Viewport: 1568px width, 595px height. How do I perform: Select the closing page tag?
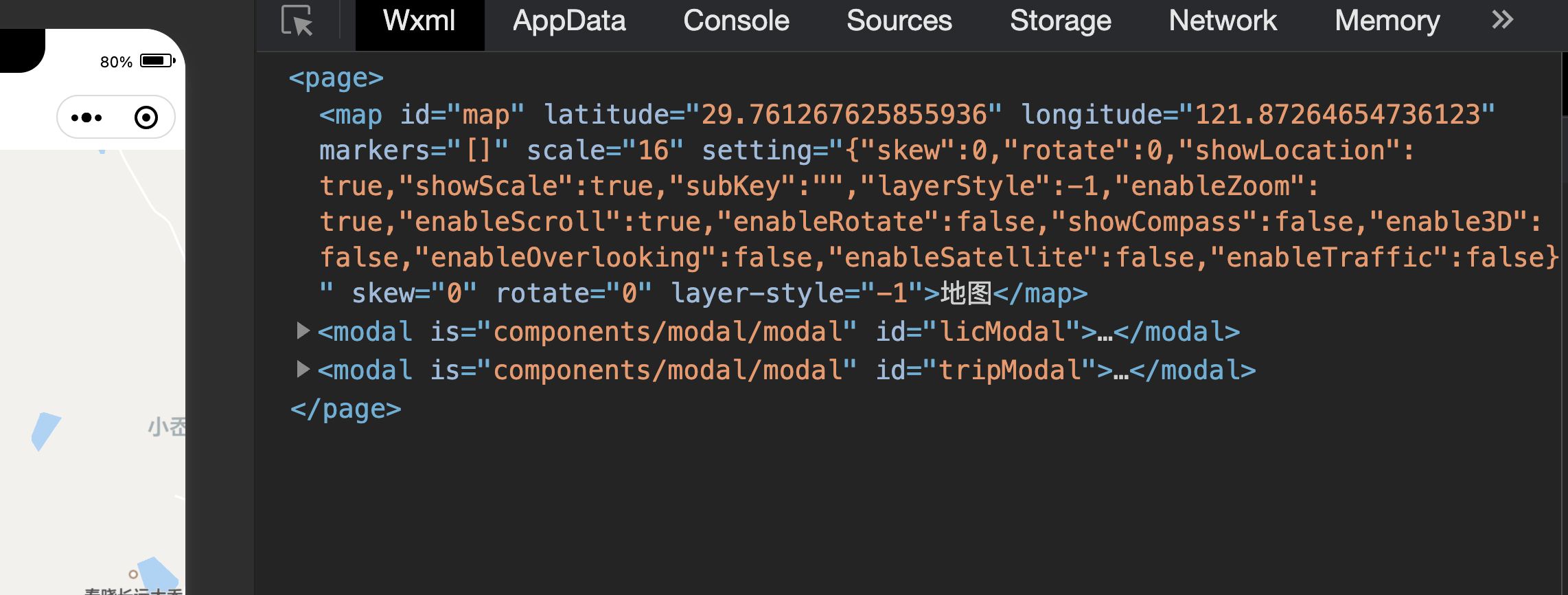(345, 409)
